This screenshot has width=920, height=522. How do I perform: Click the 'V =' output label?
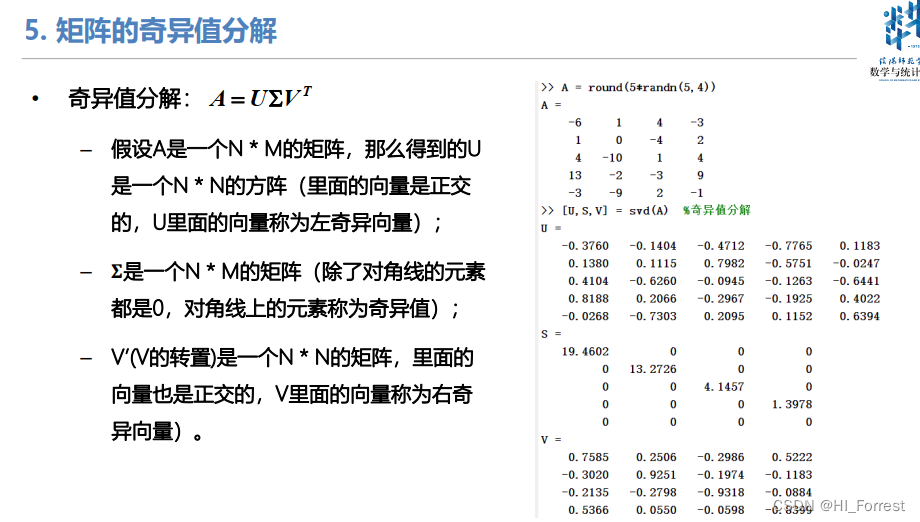[551, 439]
